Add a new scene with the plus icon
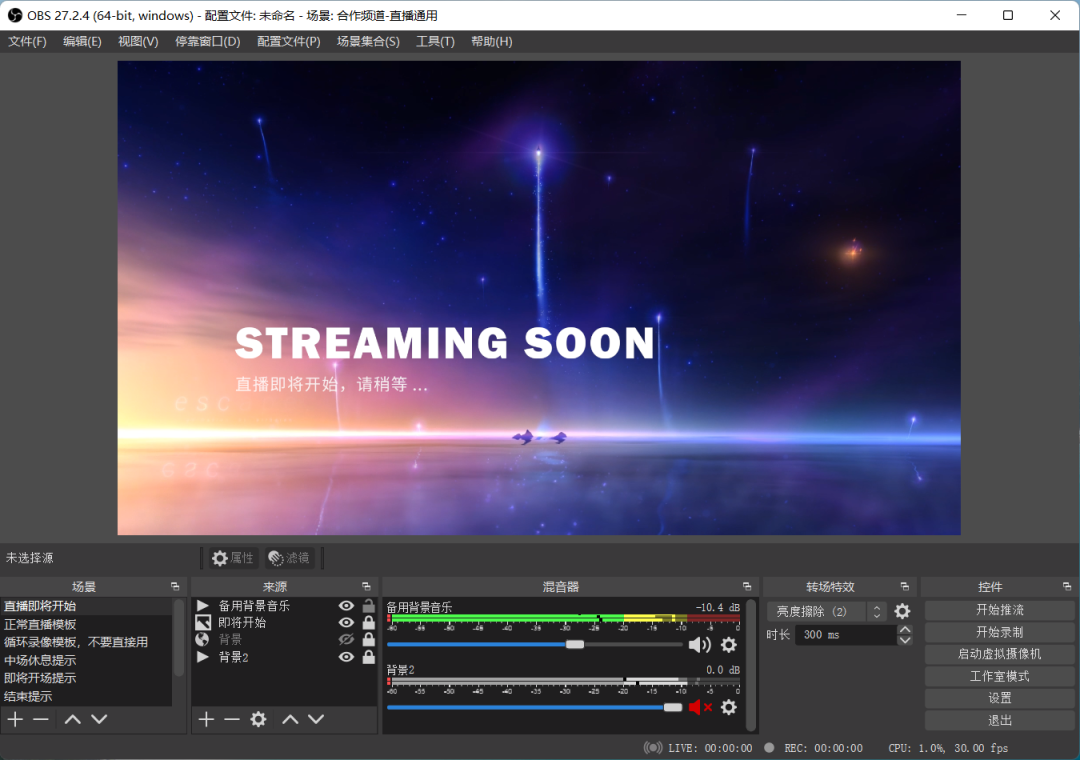The width and height of the screenshot is (1080, 760). (x=15, y=719)
